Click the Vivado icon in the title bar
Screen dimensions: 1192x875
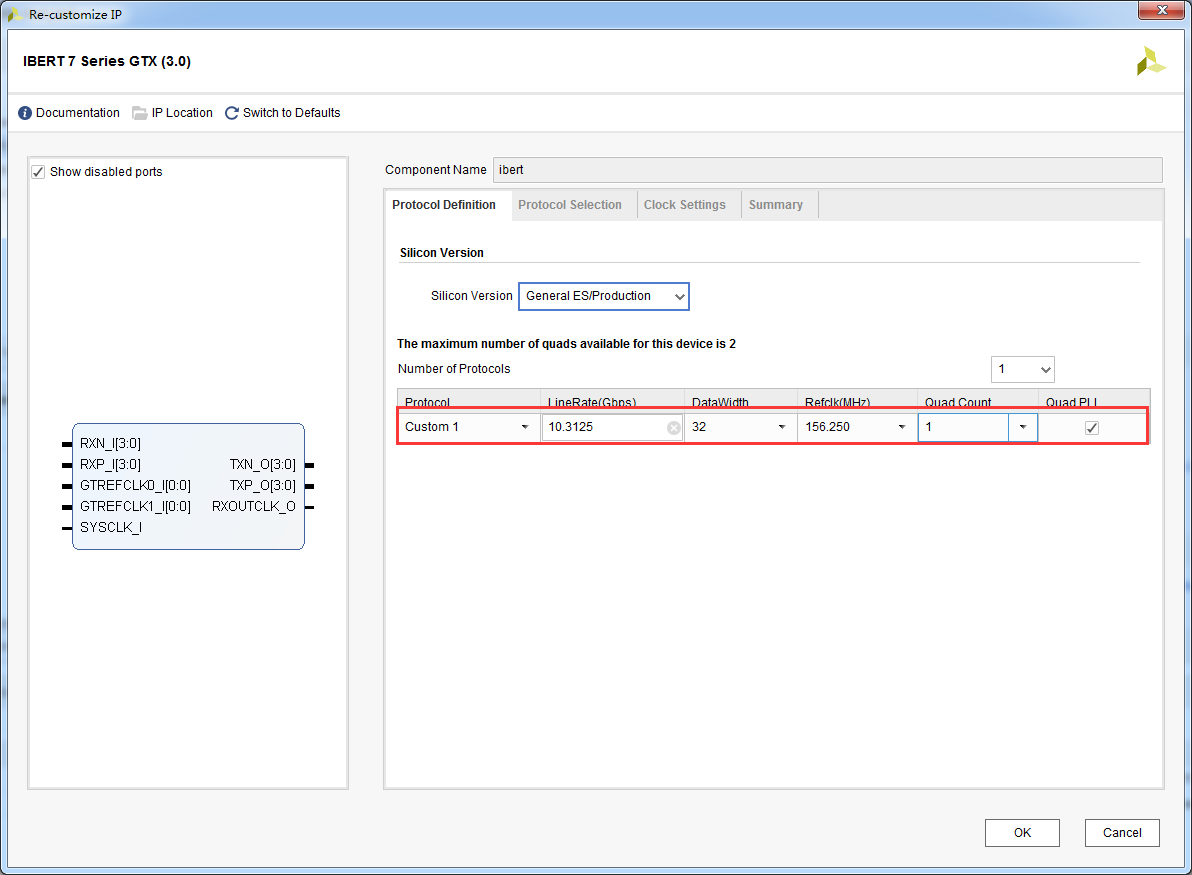point(14,14)
